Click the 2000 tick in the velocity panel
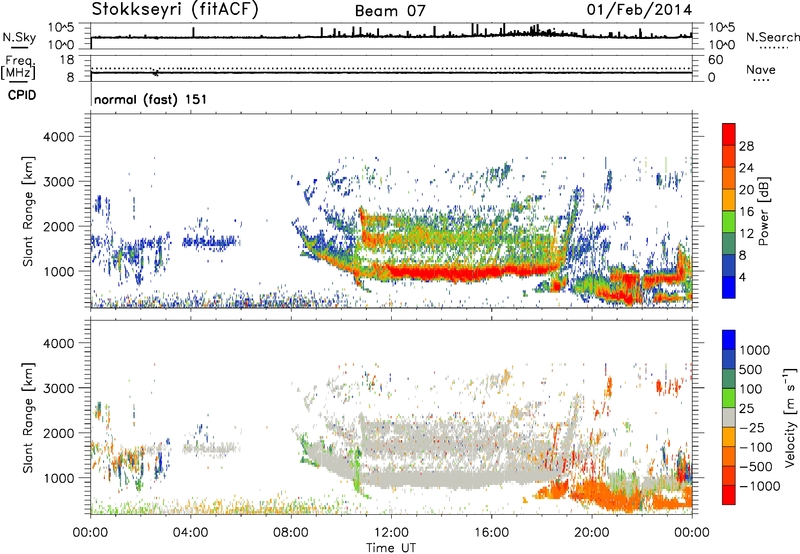Image resolution: width=800 pixels, height=554 pixels. click(59, 433)
